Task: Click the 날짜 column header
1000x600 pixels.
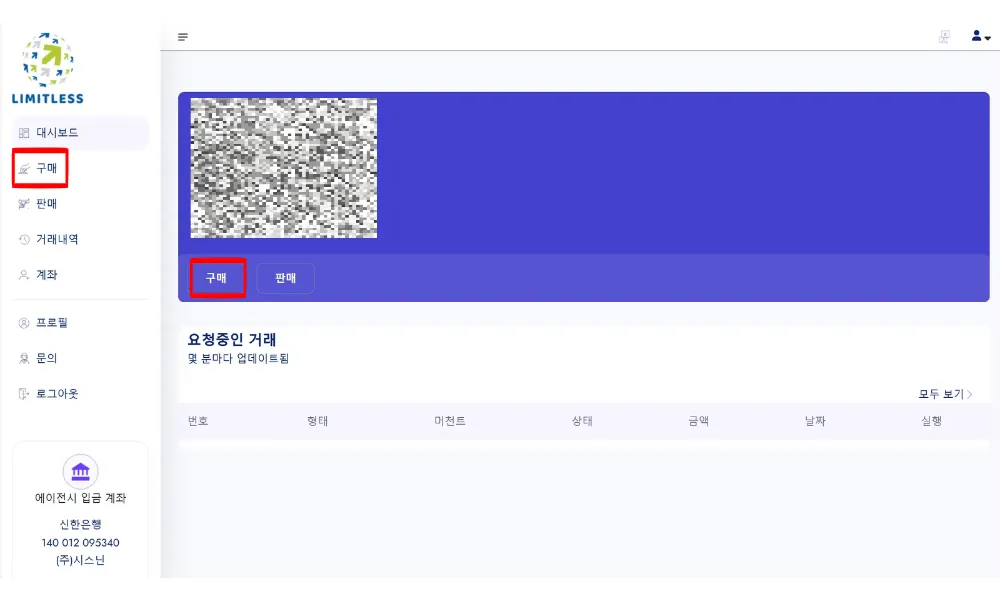Action: point(815,421)
